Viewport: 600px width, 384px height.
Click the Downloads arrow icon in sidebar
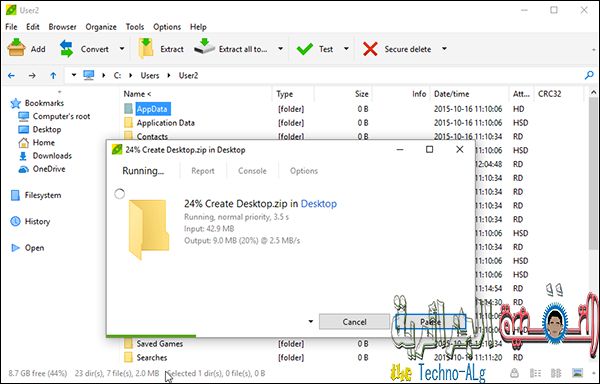coord(23,156)
